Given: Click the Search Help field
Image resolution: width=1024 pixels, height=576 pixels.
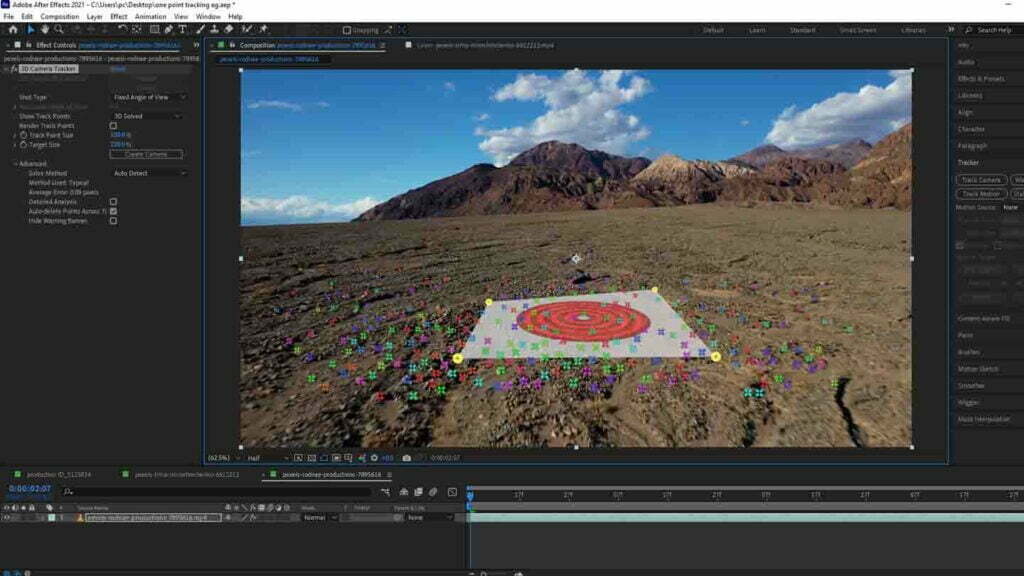Looking at the screenshot, I should (994, 30).
